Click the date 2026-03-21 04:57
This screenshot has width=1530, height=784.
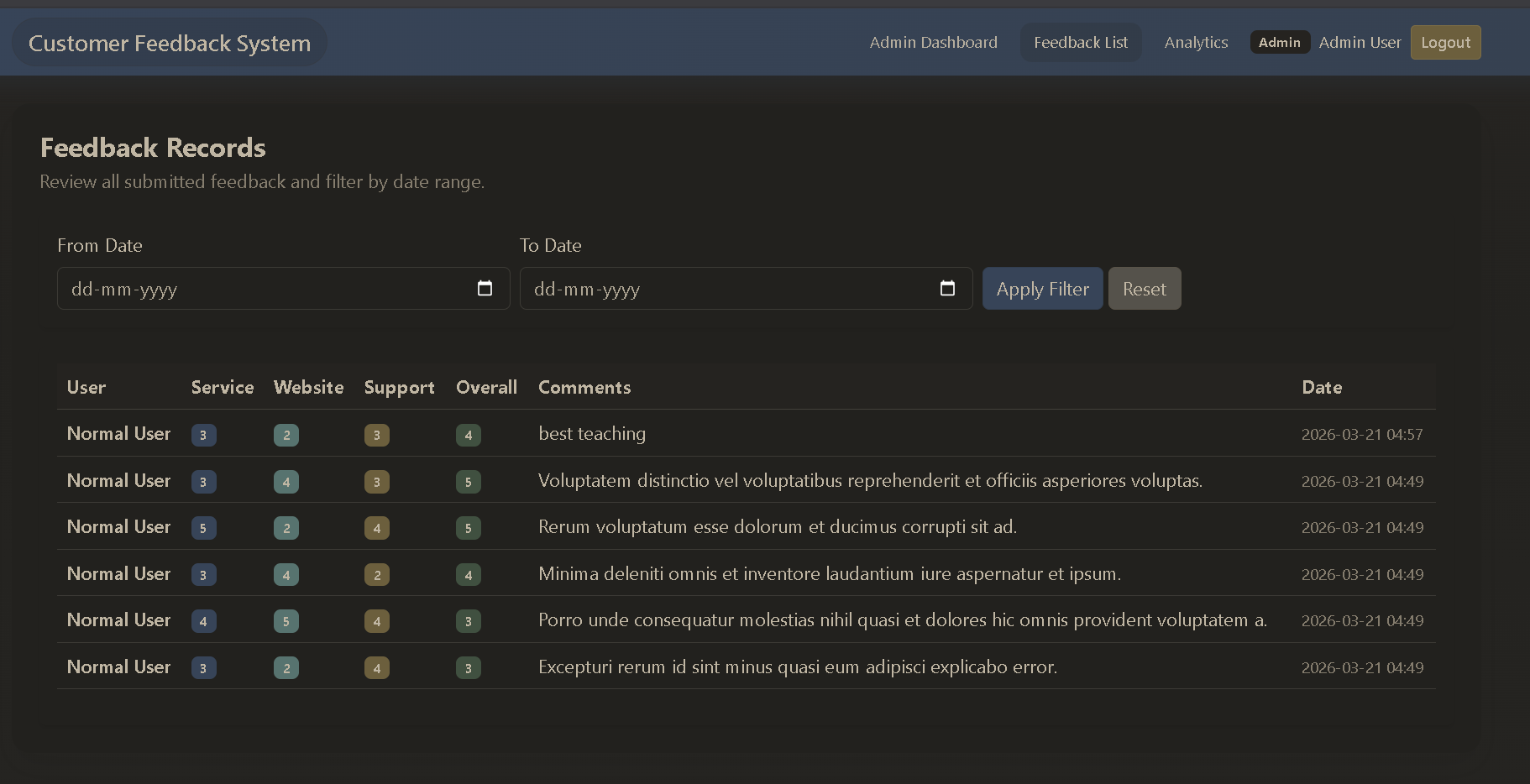pos(1362,434)
